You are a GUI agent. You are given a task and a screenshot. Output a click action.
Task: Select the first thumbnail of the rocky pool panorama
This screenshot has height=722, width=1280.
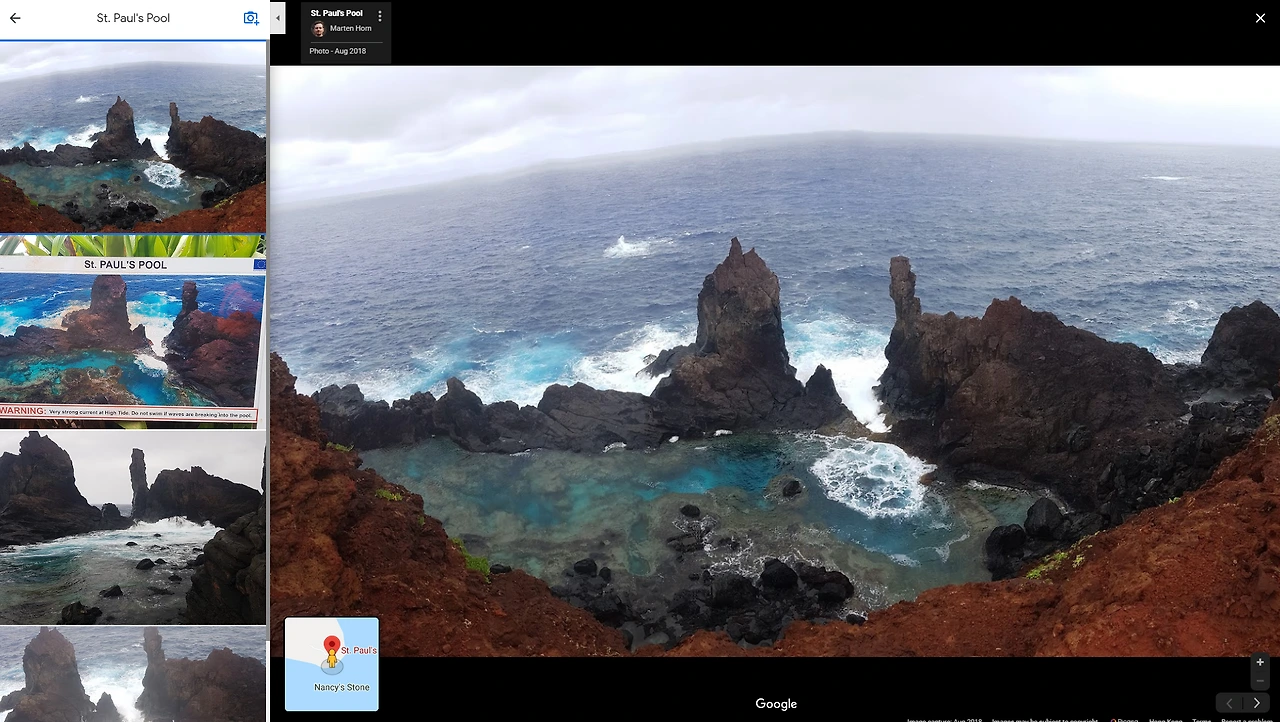point(133,137)
